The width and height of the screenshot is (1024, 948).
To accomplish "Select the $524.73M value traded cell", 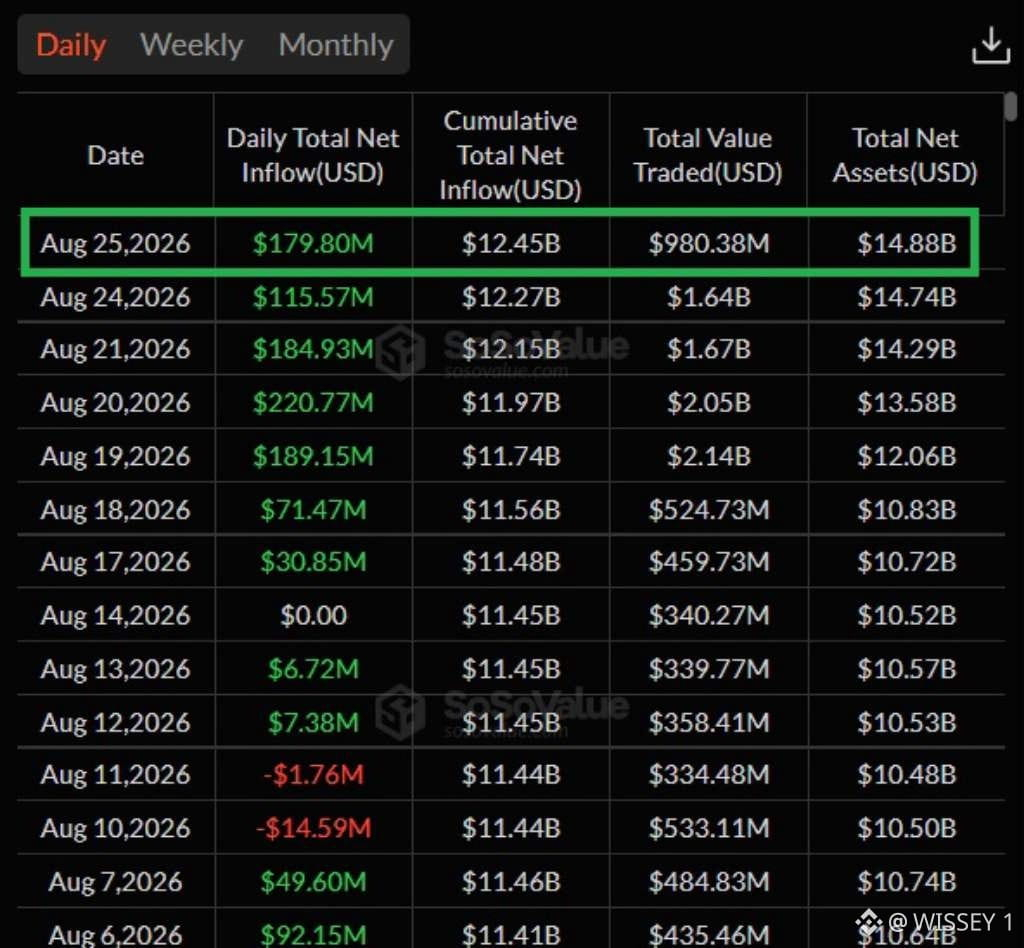I will (x=709, y=510).
